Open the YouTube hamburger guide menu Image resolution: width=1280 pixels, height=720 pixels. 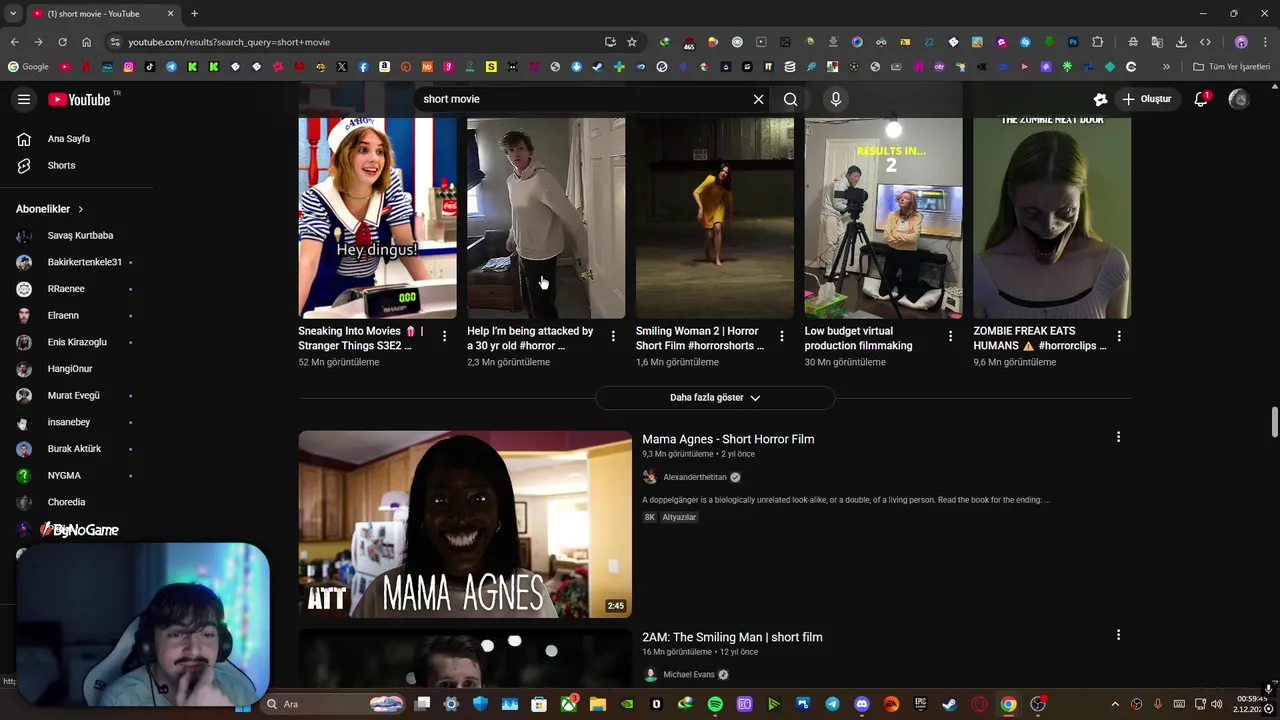[x=24, y=99]
